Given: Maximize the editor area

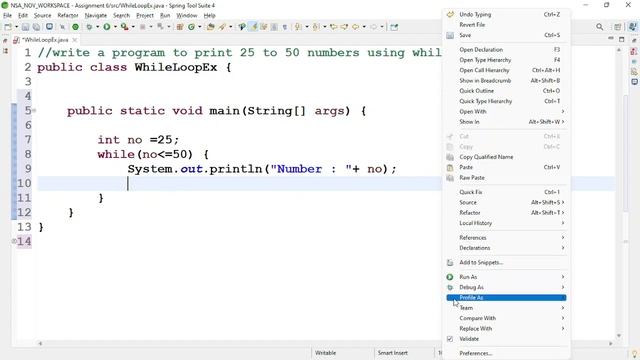Looking at the screenshot, I should click(622, 39).
